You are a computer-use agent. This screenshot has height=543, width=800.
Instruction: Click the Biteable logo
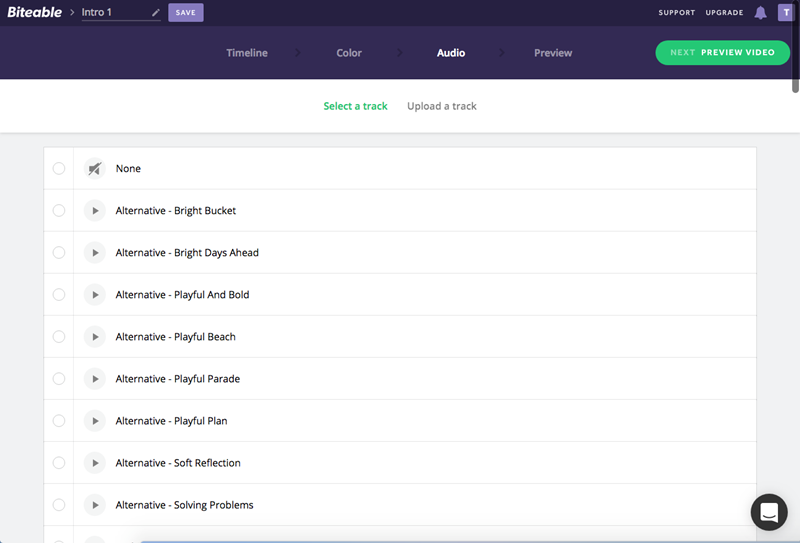(34, 12)
